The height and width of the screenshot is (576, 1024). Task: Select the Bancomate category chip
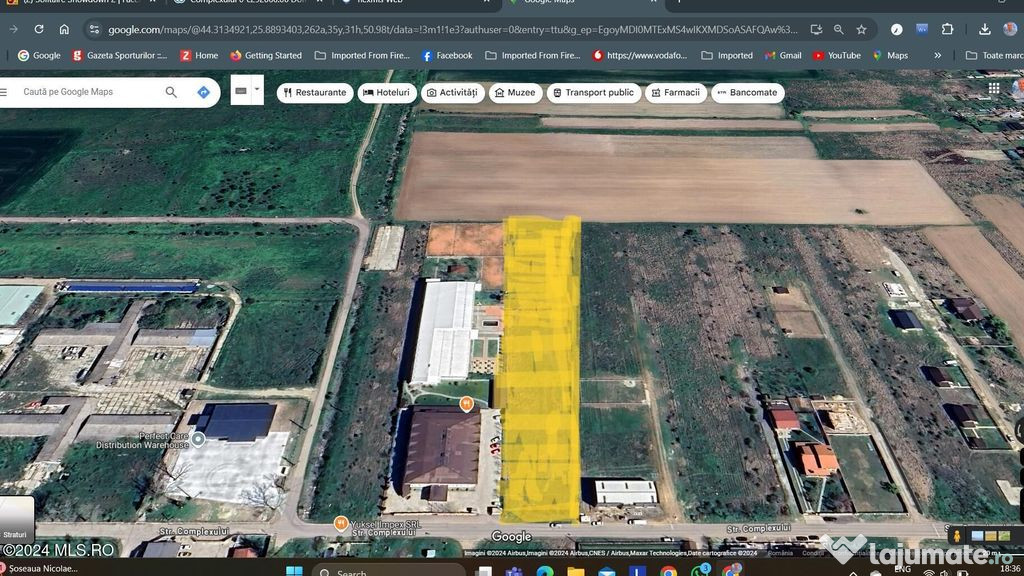tap(748, 93)
